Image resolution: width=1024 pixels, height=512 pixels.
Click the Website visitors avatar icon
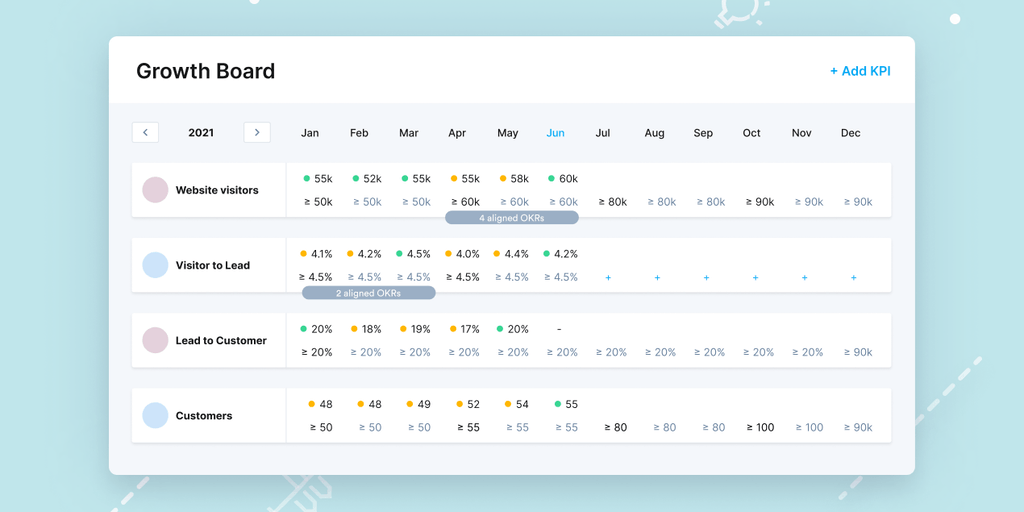coord(155,190)
